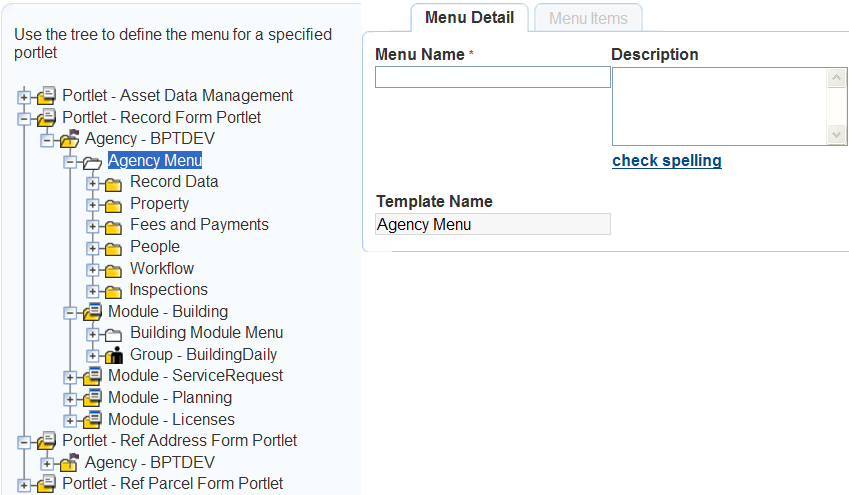The width and height of the screenshot is (849, 495).
Task: Click the Record Data folder icon
Action: (x=114, y=183)
